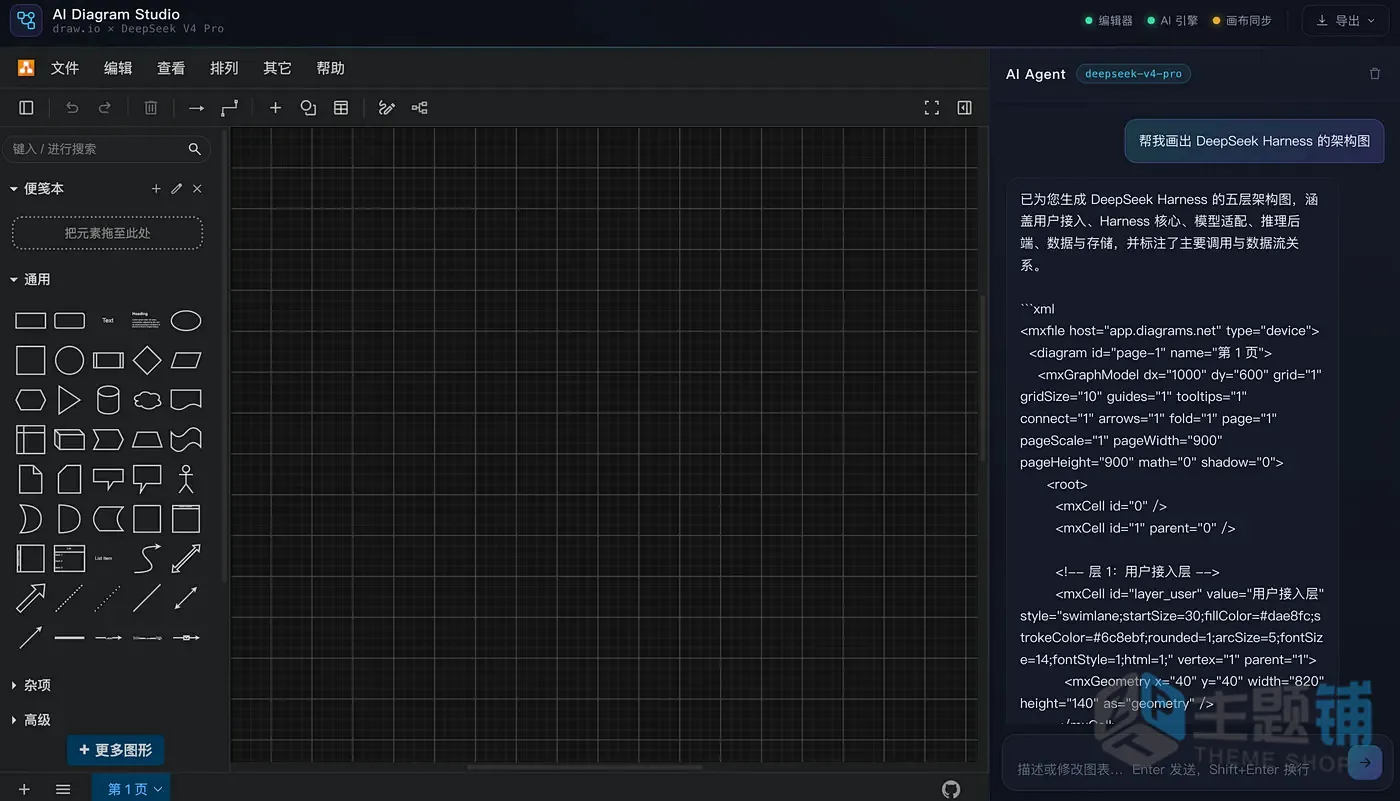Select the waypoints connector style tool
This screenshot has height=801, width=1400.
click(230, 108)
